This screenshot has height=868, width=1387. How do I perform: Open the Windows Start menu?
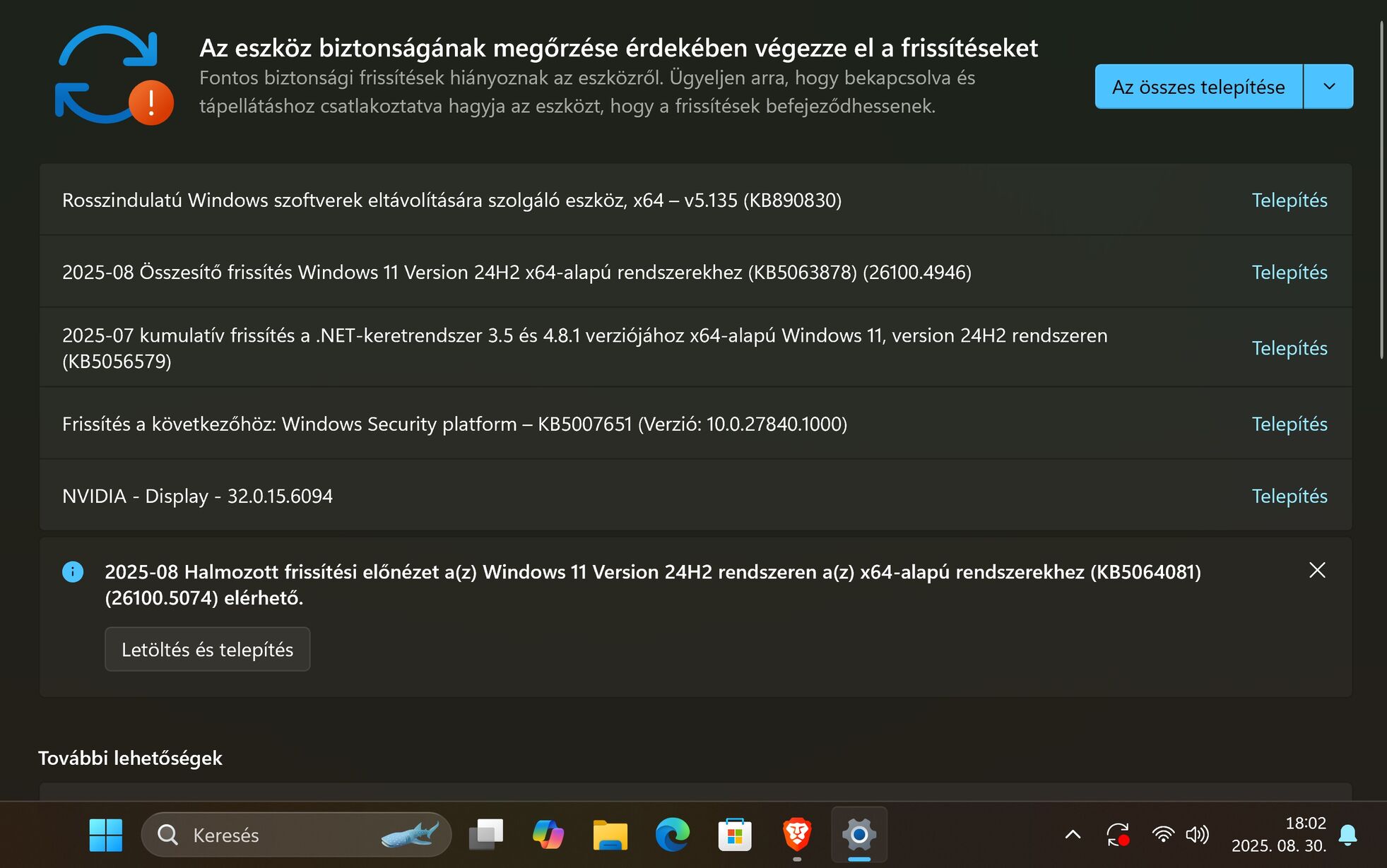[106, 835]
